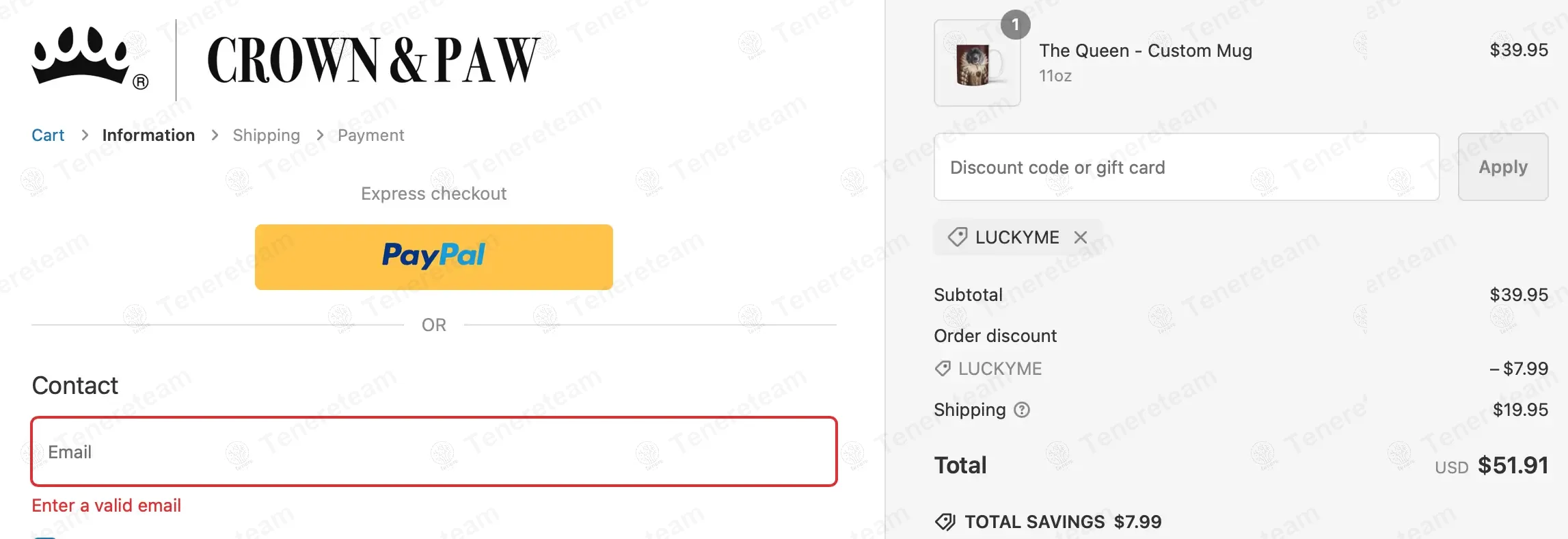Check out with the PayPal button
Screen dimensions: 1568x539
point(433,257)
